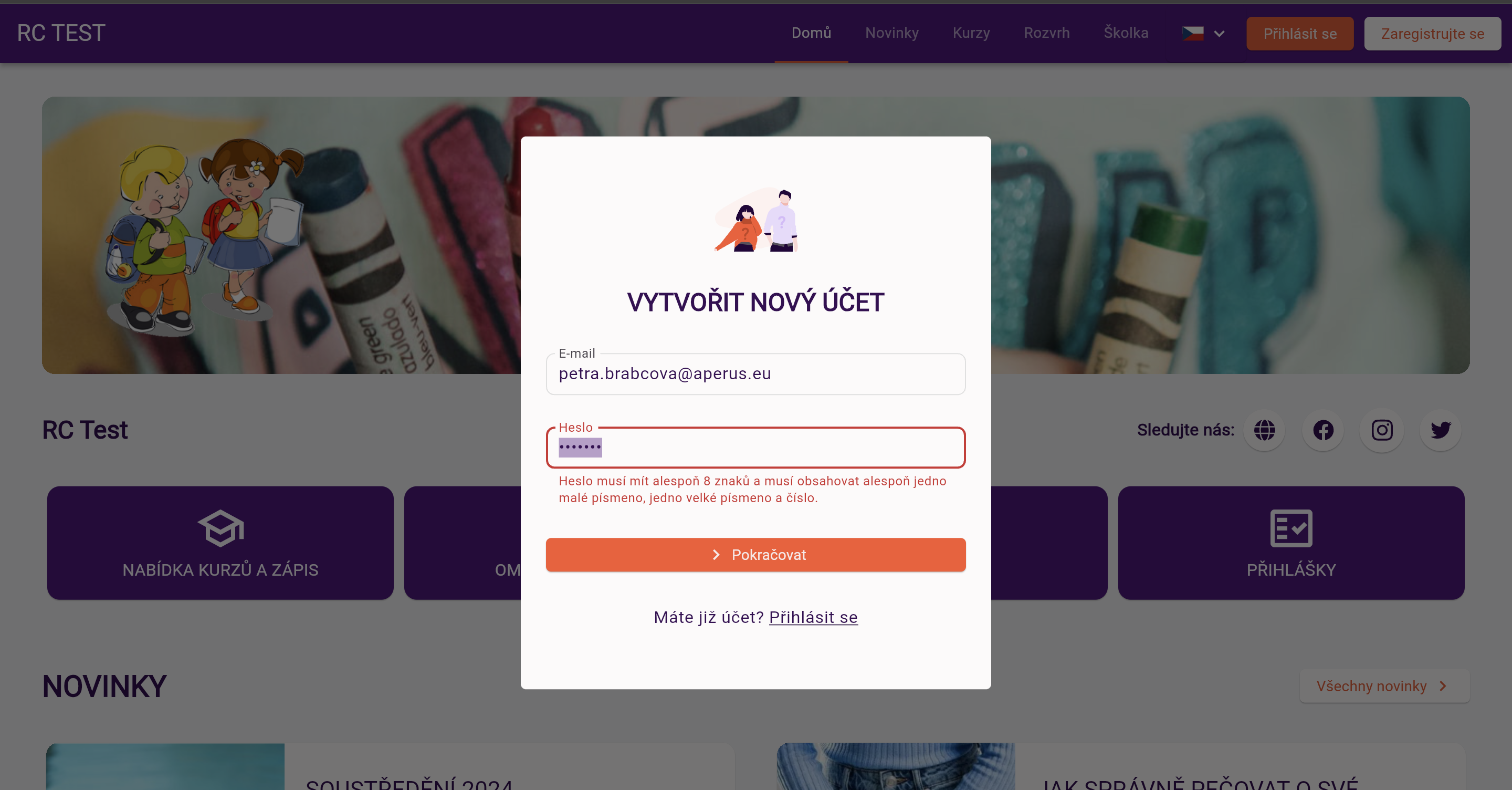Follow the Přihlásit se link in dialog
This screenshot has width=1512, height=790.
(x=813, y=617)
